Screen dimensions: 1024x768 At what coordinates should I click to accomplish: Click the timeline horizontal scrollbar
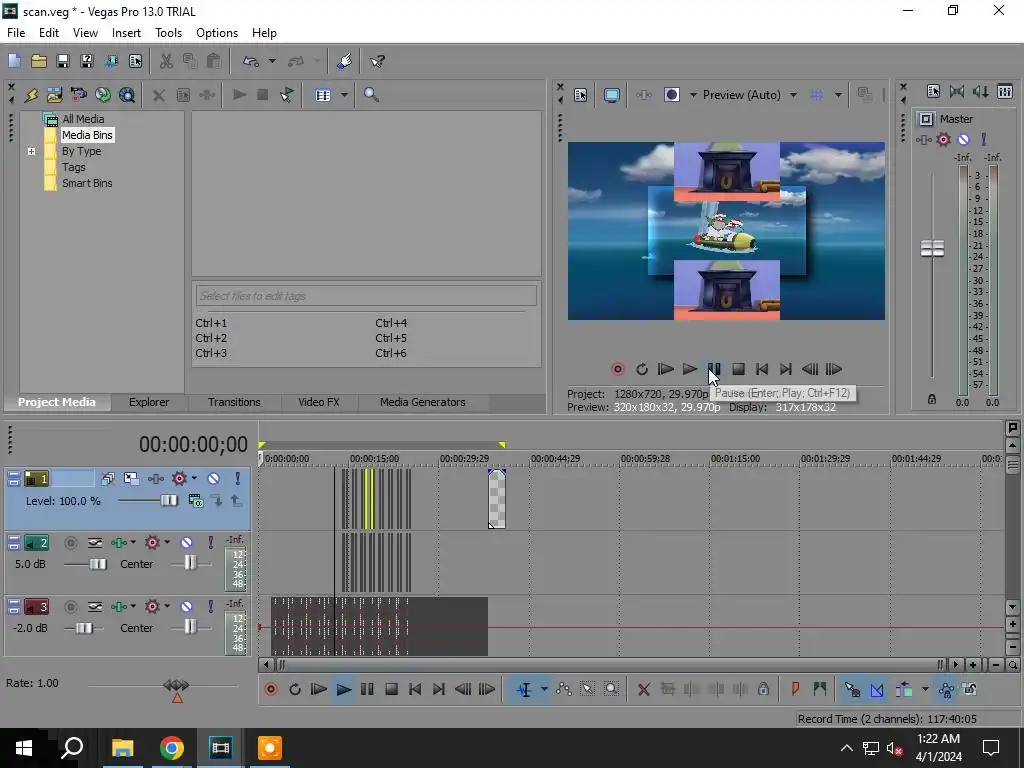coord(611,665)
